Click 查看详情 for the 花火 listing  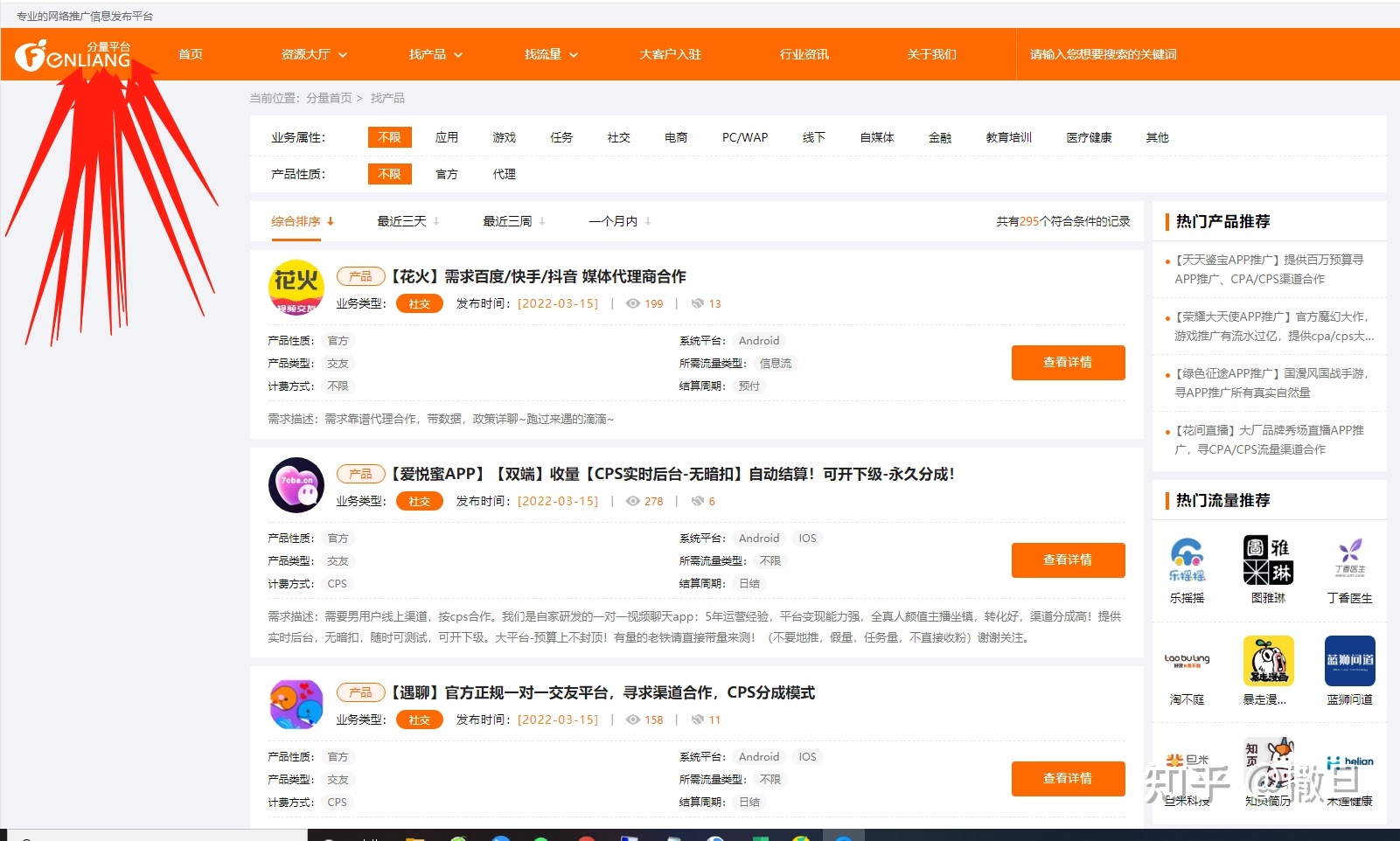tap(1068, 363)
